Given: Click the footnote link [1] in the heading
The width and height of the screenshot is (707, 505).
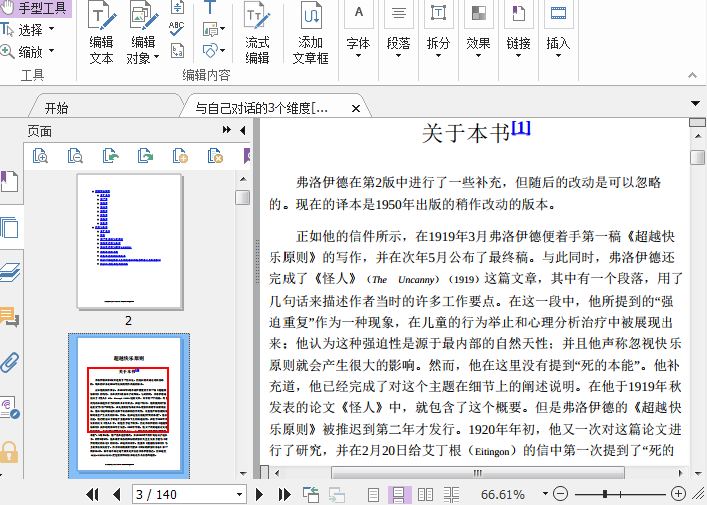Looking at the screenshot, I should [x=521, y=128].
